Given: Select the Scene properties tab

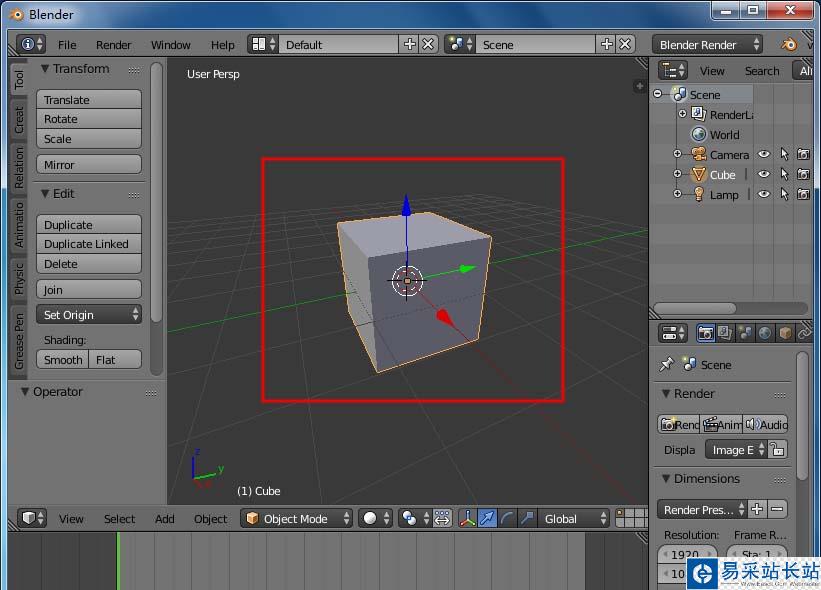Looking at the screenshot, I should tap(745, 333).
